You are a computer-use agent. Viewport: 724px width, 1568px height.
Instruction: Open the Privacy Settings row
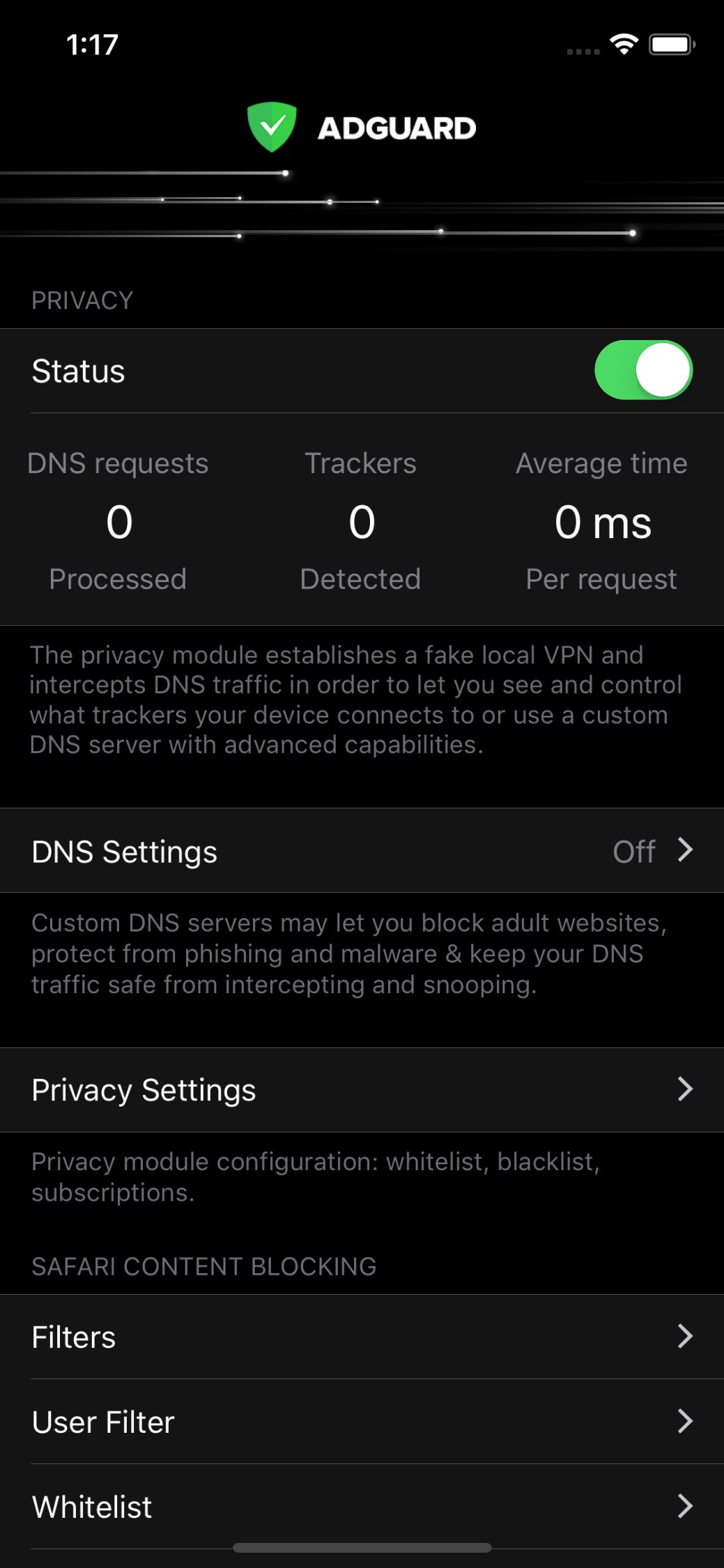pos(362,1090)
